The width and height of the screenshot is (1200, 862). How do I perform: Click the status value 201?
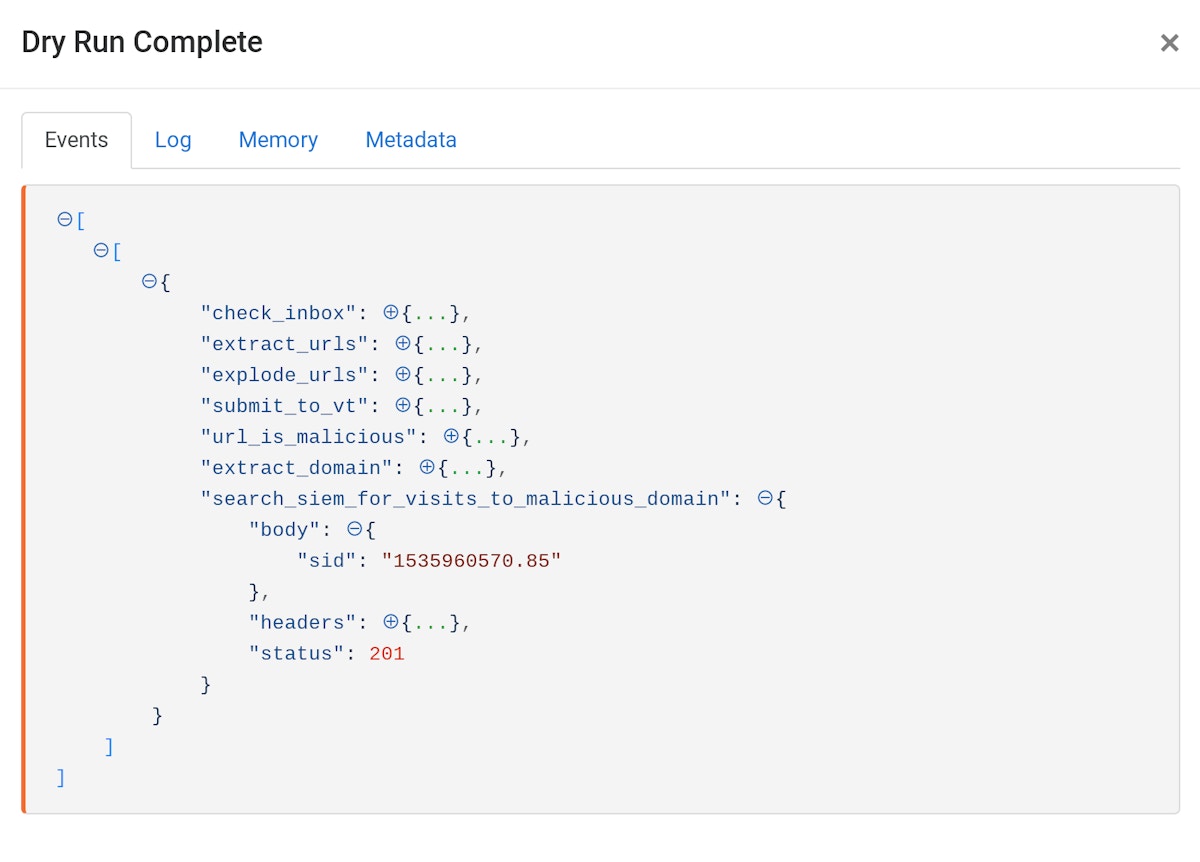click(x=387, y=654)
